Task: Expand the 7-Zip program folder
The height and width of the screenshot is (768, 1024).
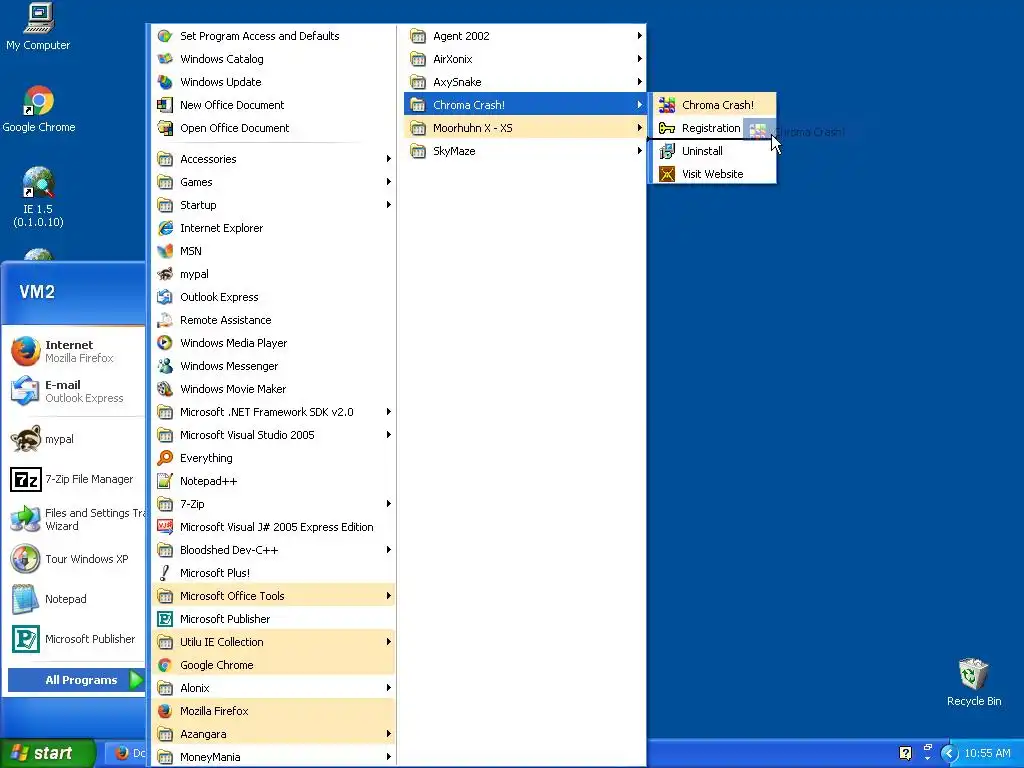Action: click(274, 504)
